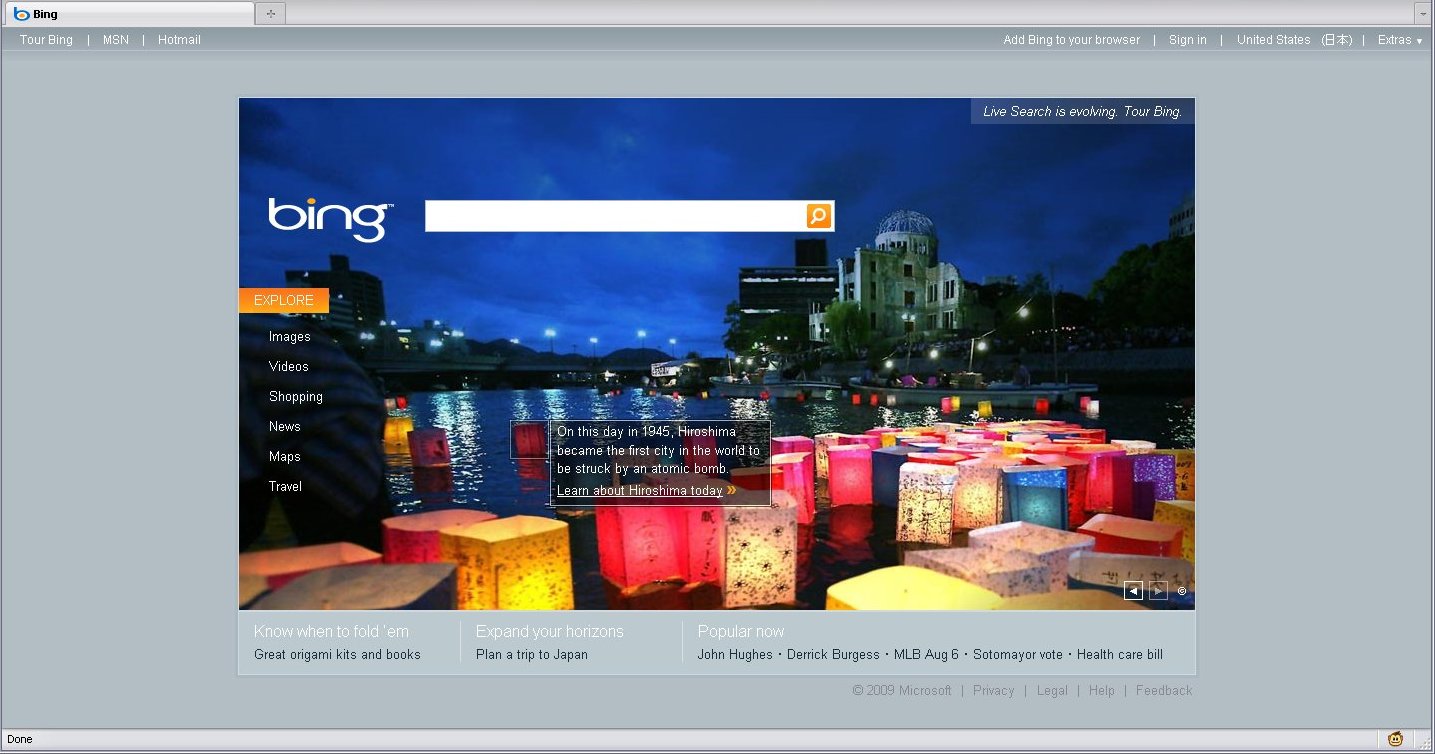Click the Sotomayor vote popular search
The width and height of the screenshot is (1435, 754).
click(x=1017, y=655)
